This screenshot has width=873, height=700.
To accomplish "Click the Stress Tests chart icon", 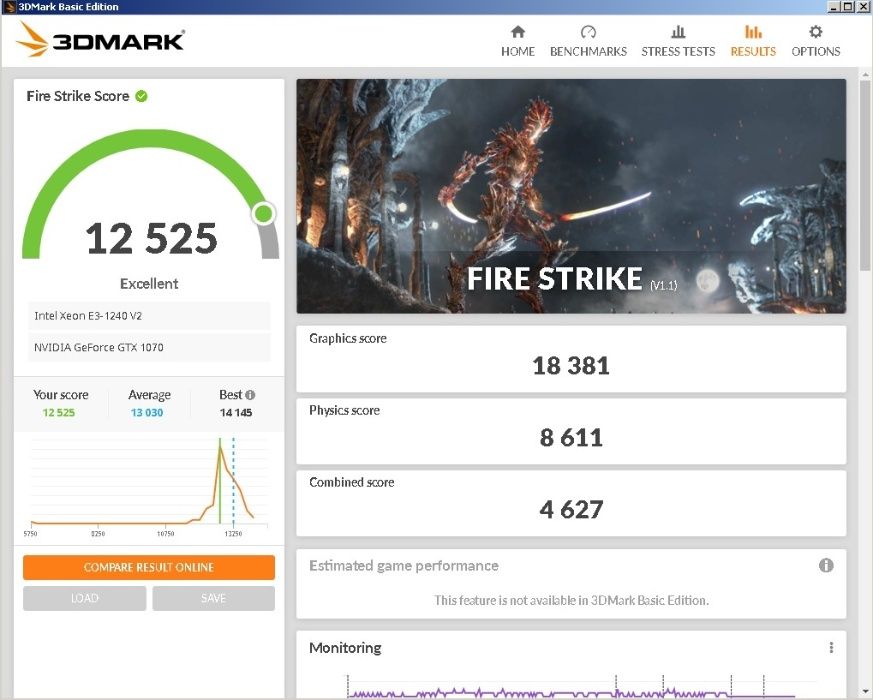I will click(678, 32).
